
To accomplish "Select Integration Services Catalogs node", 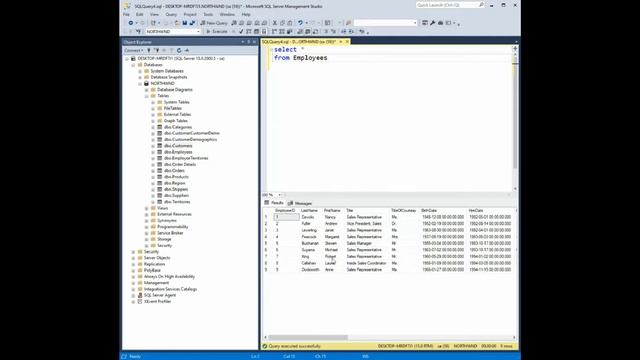I will click(170, 289).
